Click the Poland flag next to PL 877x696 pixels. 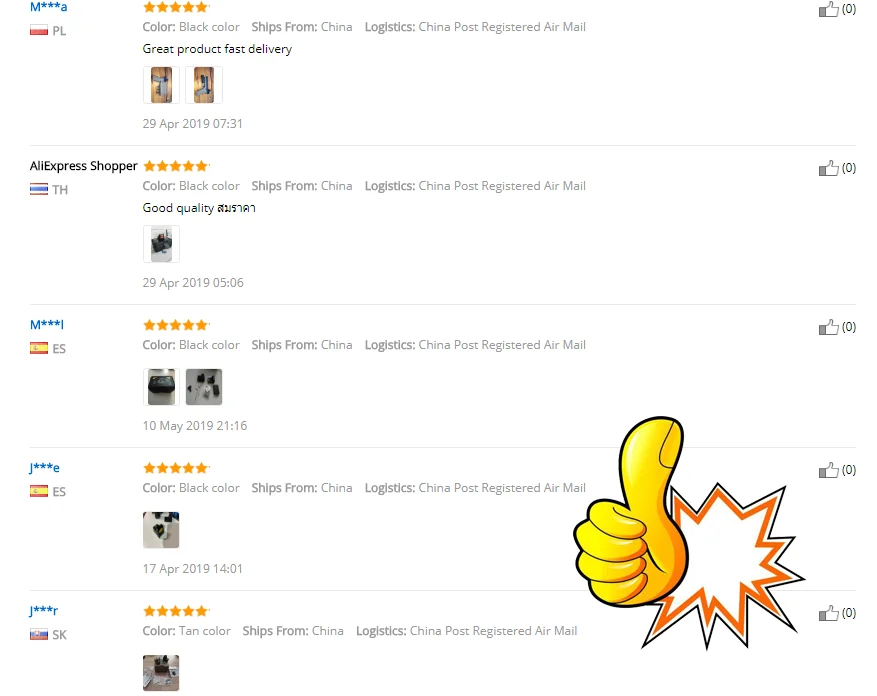click(39, 30)
